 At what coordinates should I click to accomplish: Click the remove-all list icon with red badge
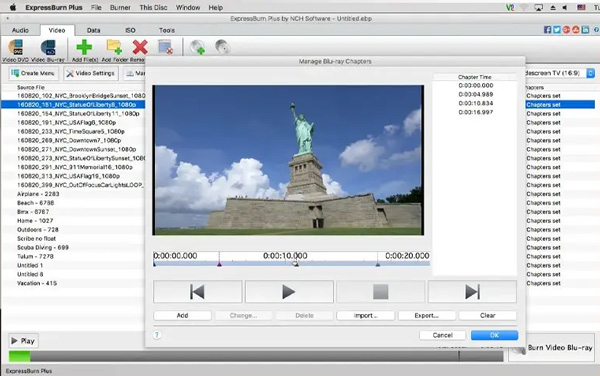pos(165,47)
